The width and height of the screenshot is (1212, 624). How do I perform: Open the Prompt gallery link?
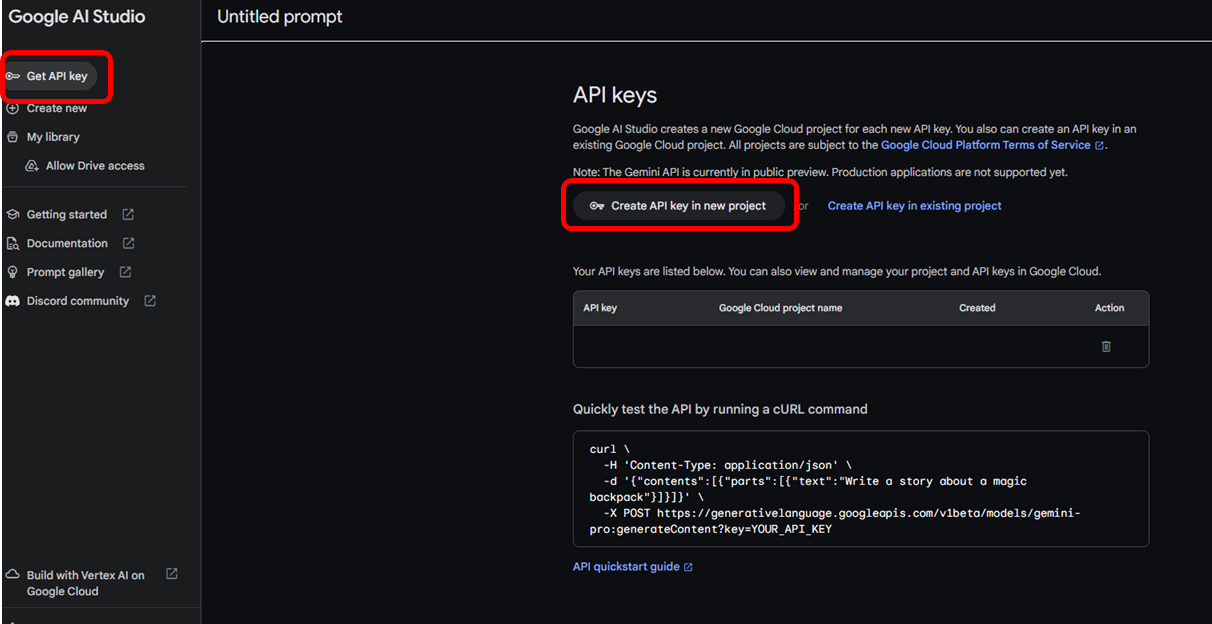tap(65, 272)
